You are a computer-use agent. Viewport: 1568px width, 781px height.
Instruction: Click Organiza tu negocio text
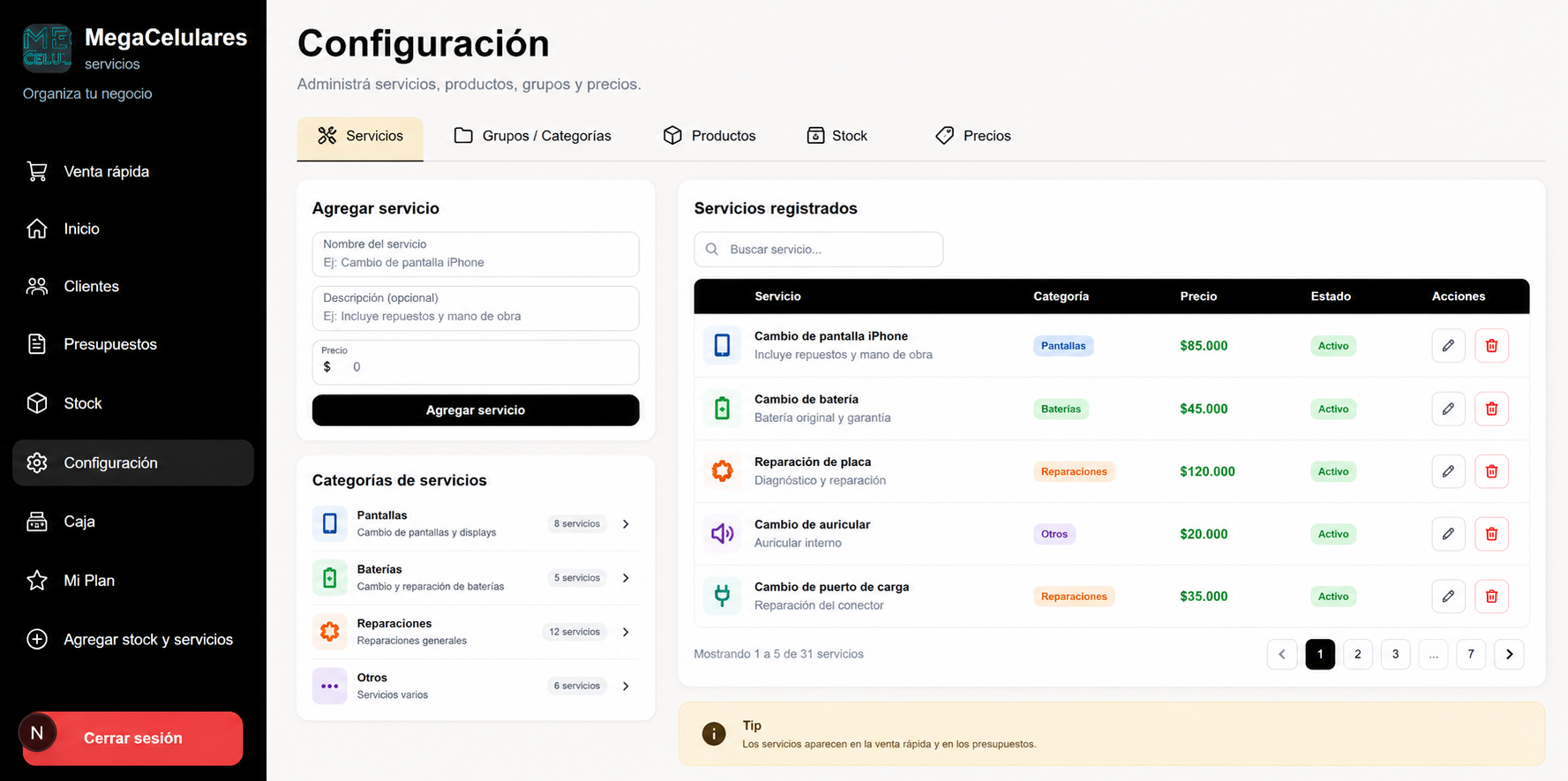point(87,94)
